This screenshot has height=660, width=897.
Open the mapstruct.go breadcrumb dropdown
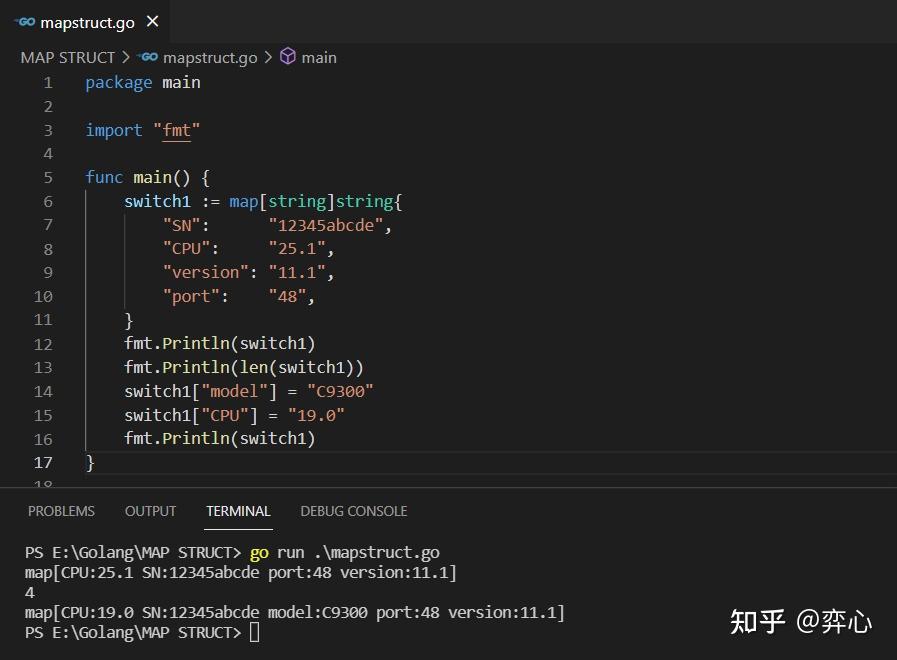tap(209, 57)
